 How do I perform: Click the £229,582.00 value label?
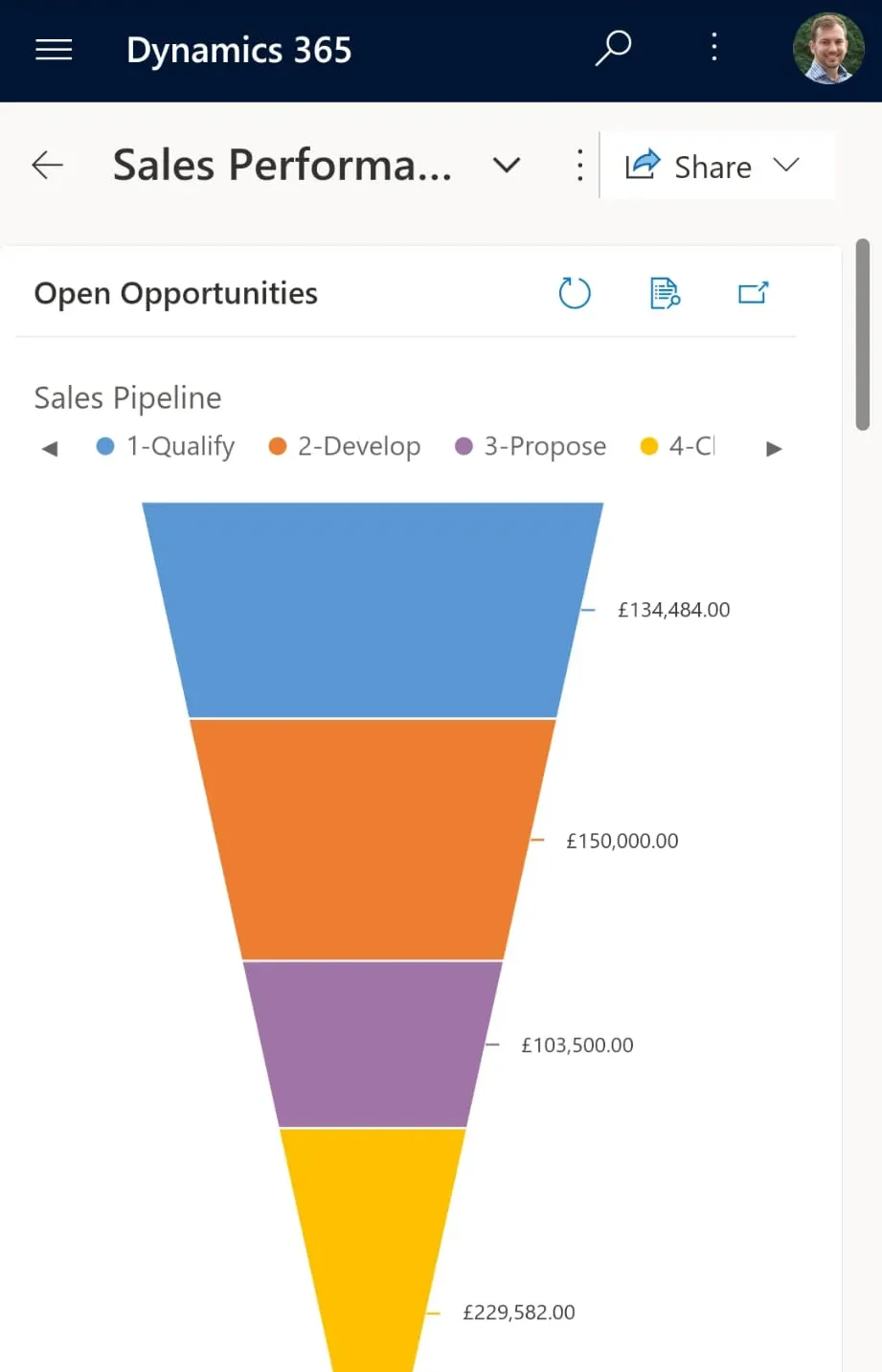point(519,1313)
